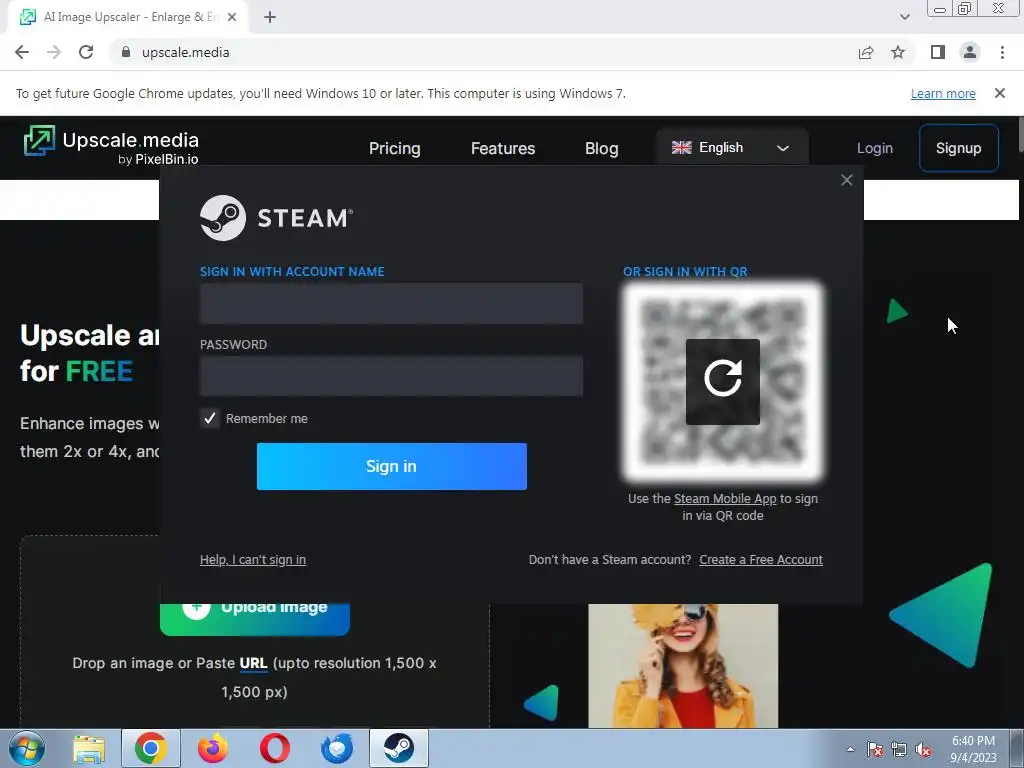Go to the Pricing menu item
1024x768 pixels.
(394, 148)
